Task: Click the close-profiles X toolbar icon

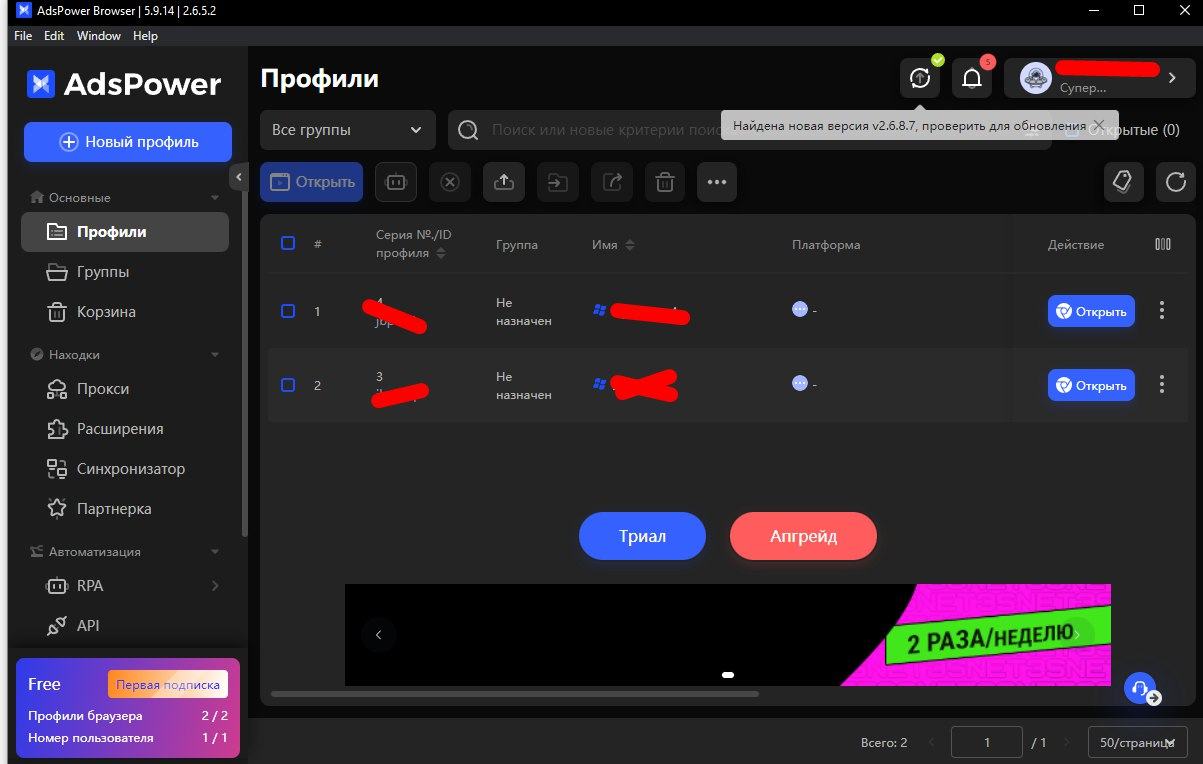Action: [450, 182]
